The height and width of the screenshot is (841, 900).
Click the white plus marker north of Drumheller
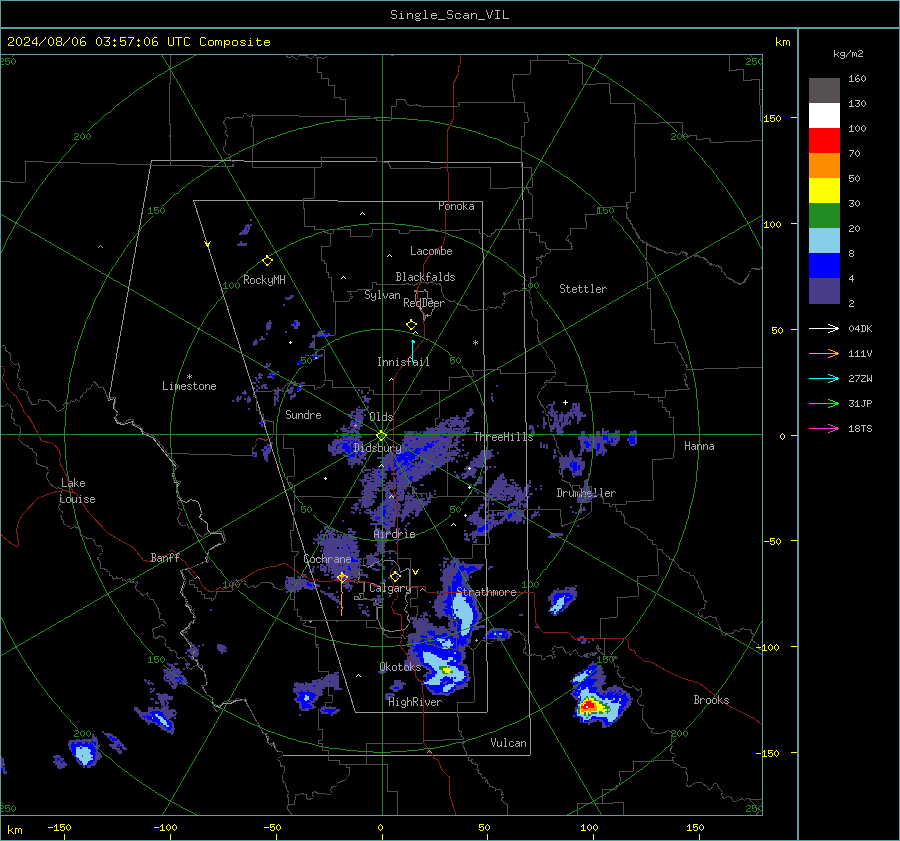point(565,402)
